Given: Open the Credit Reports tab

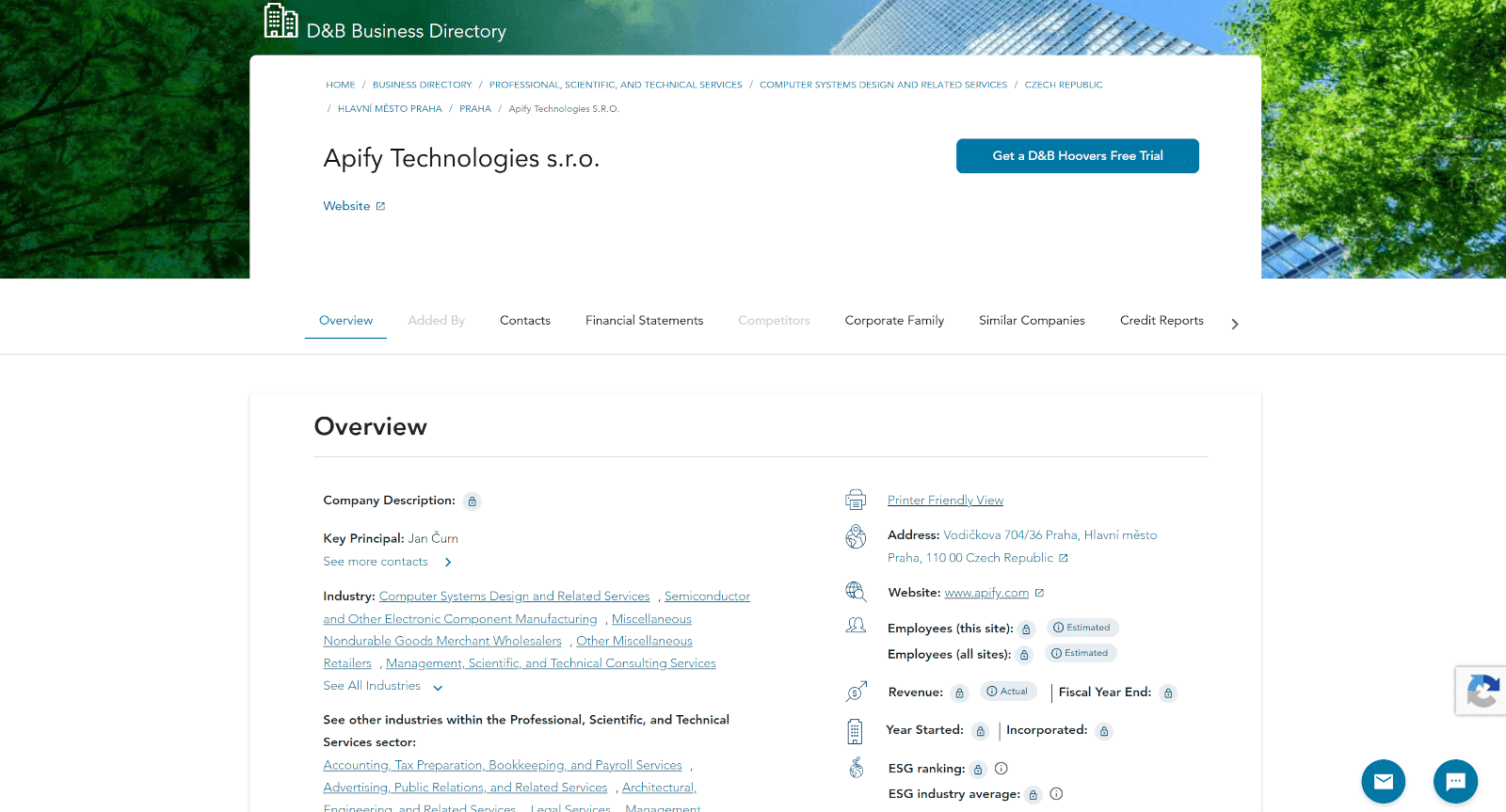Looking at the screenshot, I should pos(1162,321).
